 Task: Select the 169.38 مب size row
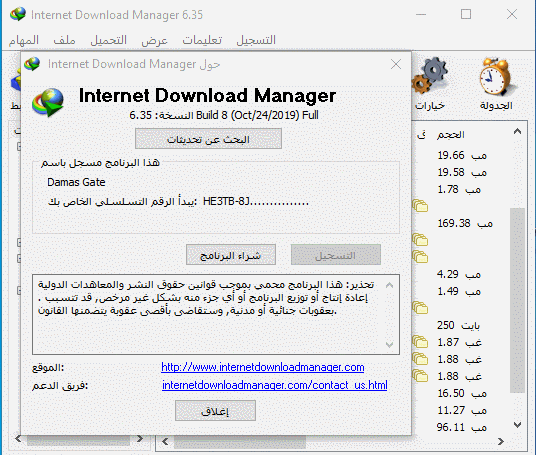[x=465, y=224]
